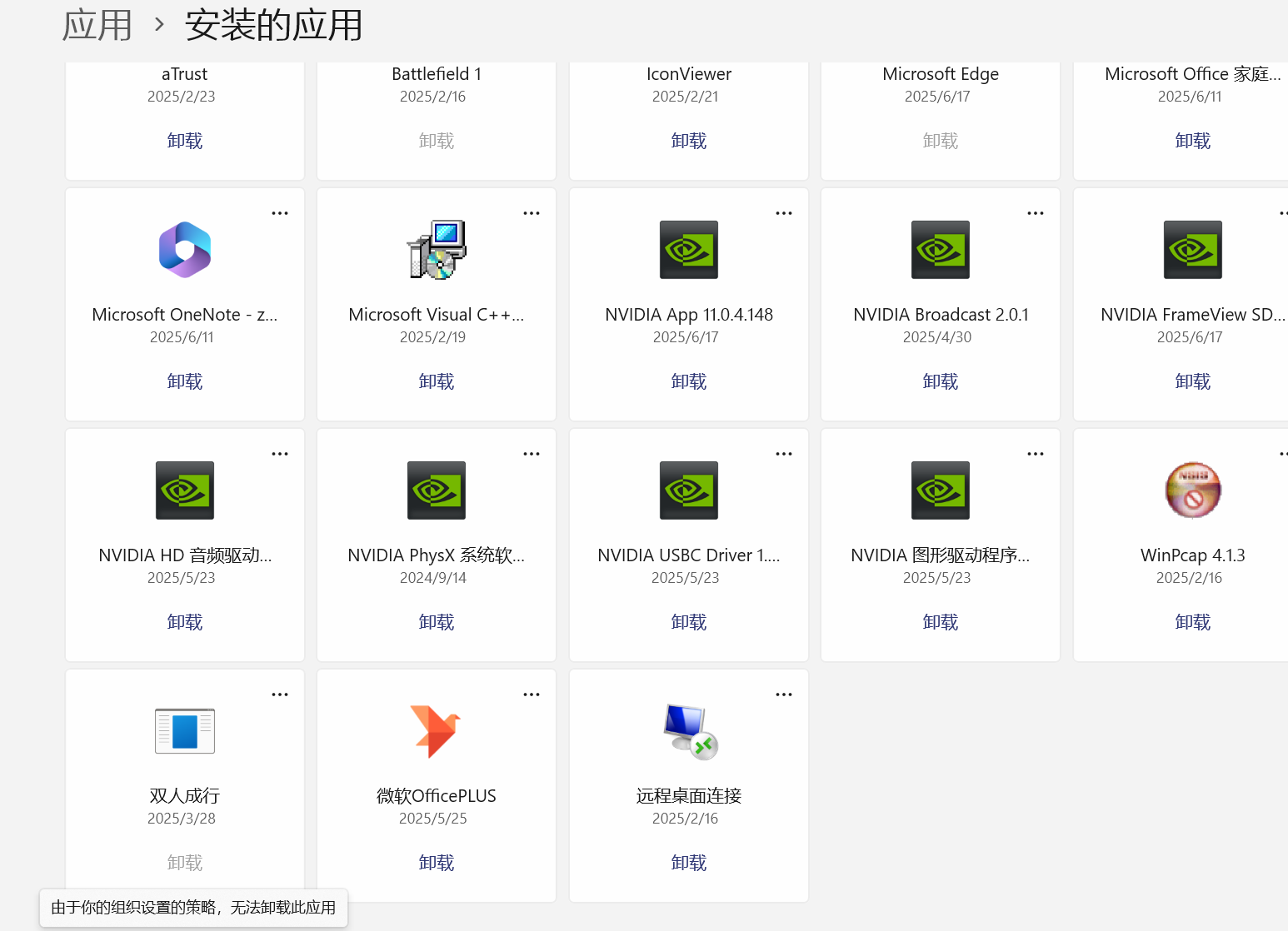The image size is (1288, 931).
Task: Uninstall Microsoft OneNote via 卸载
Action: point(185,381)
